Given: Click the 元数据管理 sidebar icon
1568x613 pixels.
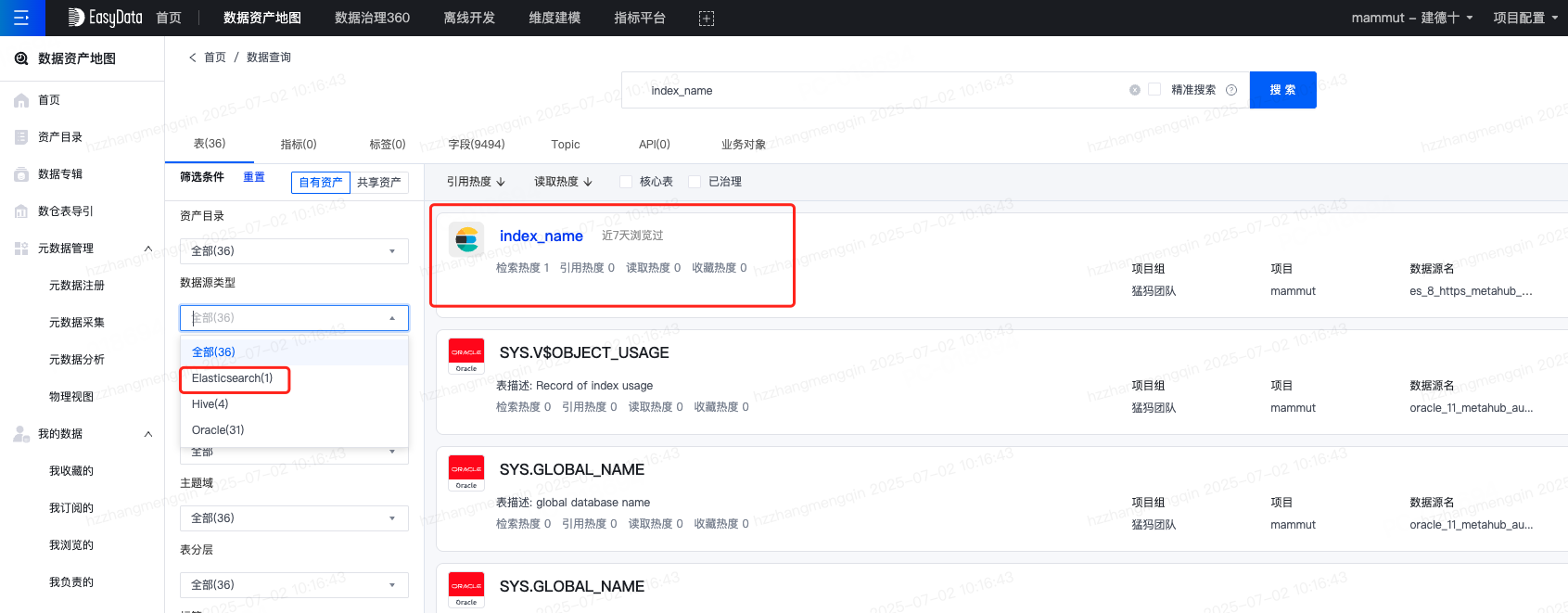Looking at the screenshot, I should 21,249.
